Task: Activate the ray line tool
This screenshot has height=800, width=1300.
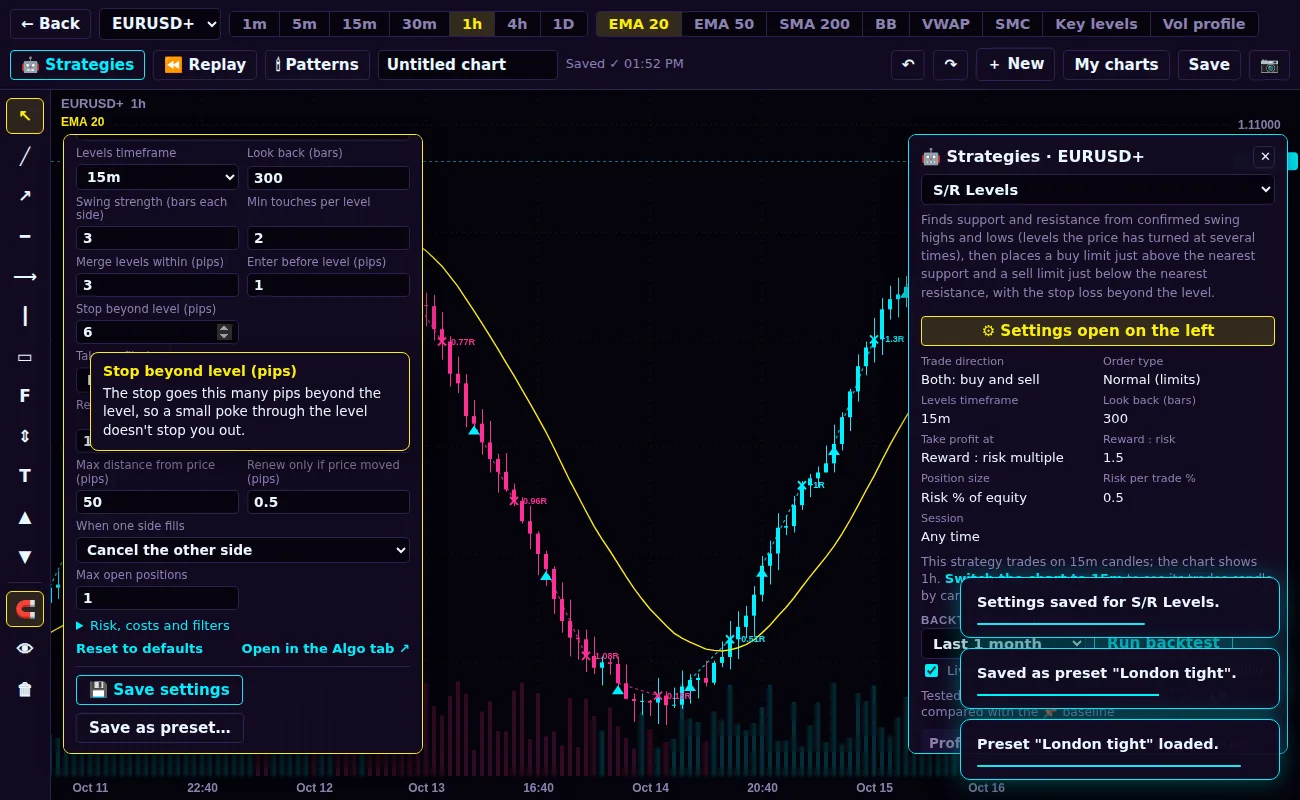Action: (x=25, y=276)
